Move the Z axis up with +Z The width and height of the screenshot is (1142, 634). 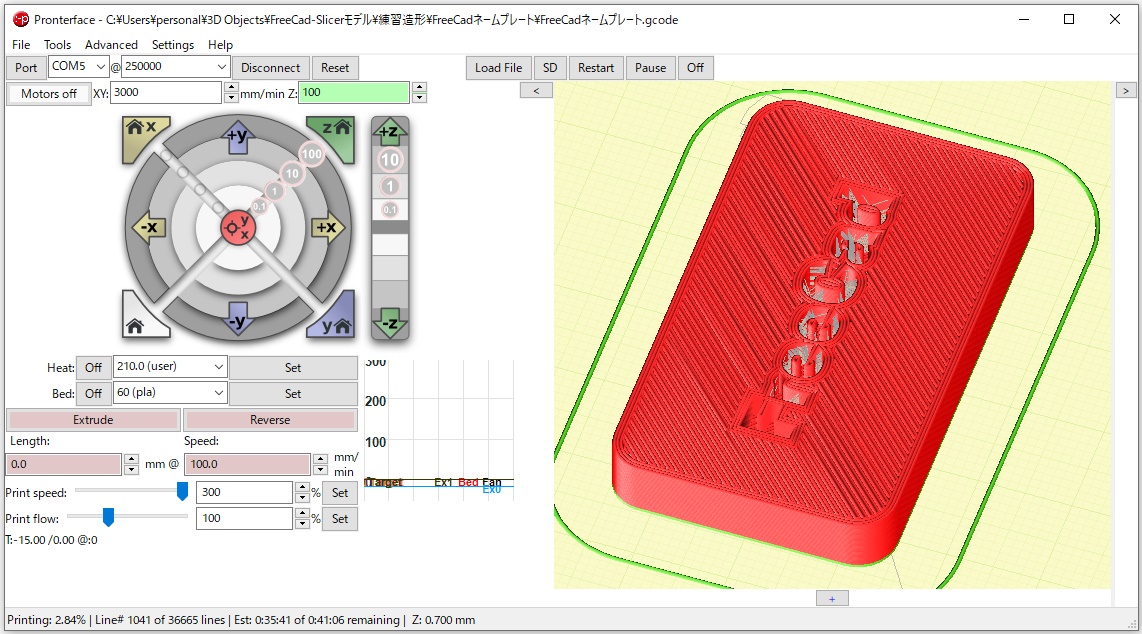click(x=390, y=132)
